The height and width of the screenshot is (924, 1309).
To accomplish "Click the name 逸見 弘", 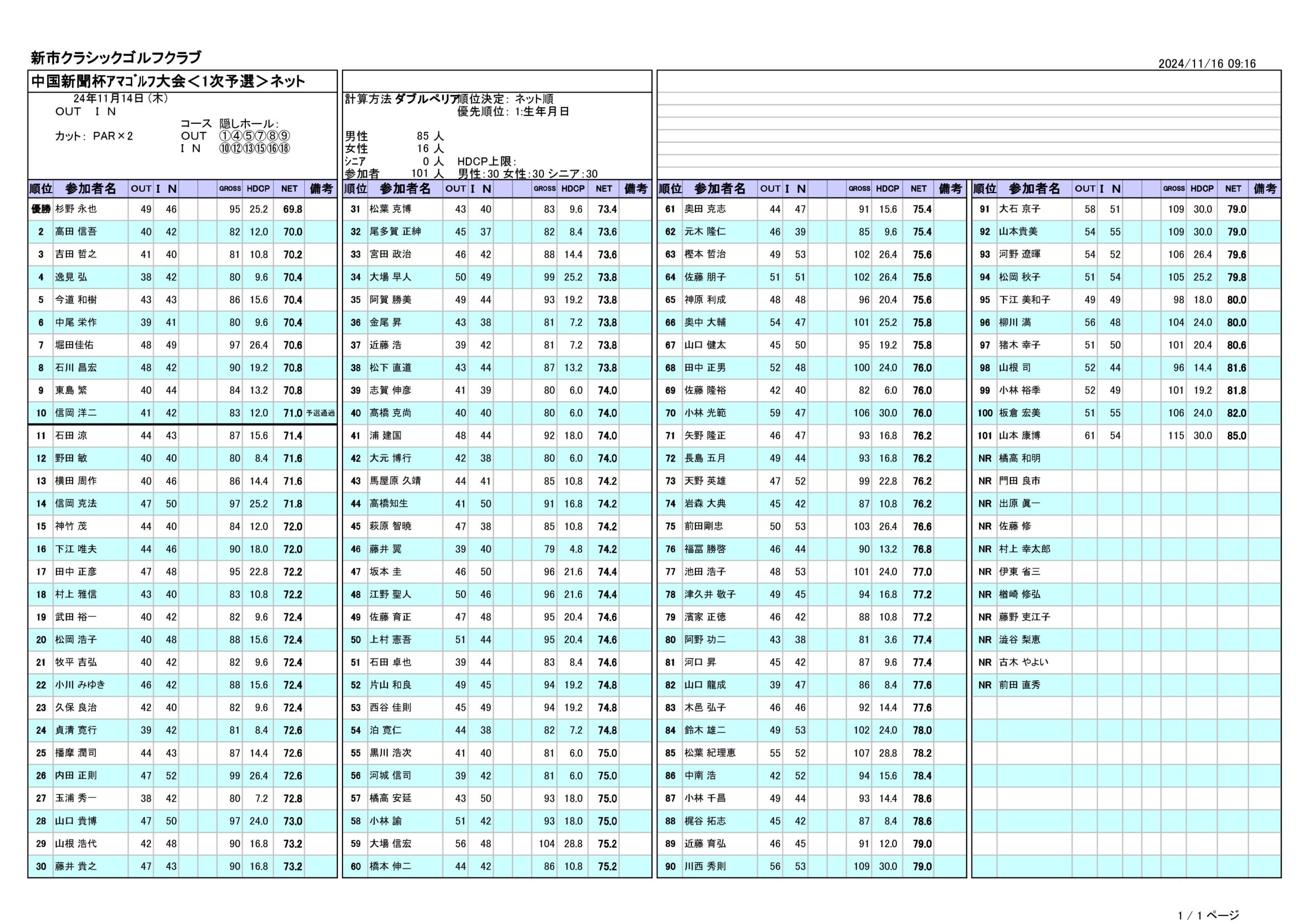I will (71, 278).
